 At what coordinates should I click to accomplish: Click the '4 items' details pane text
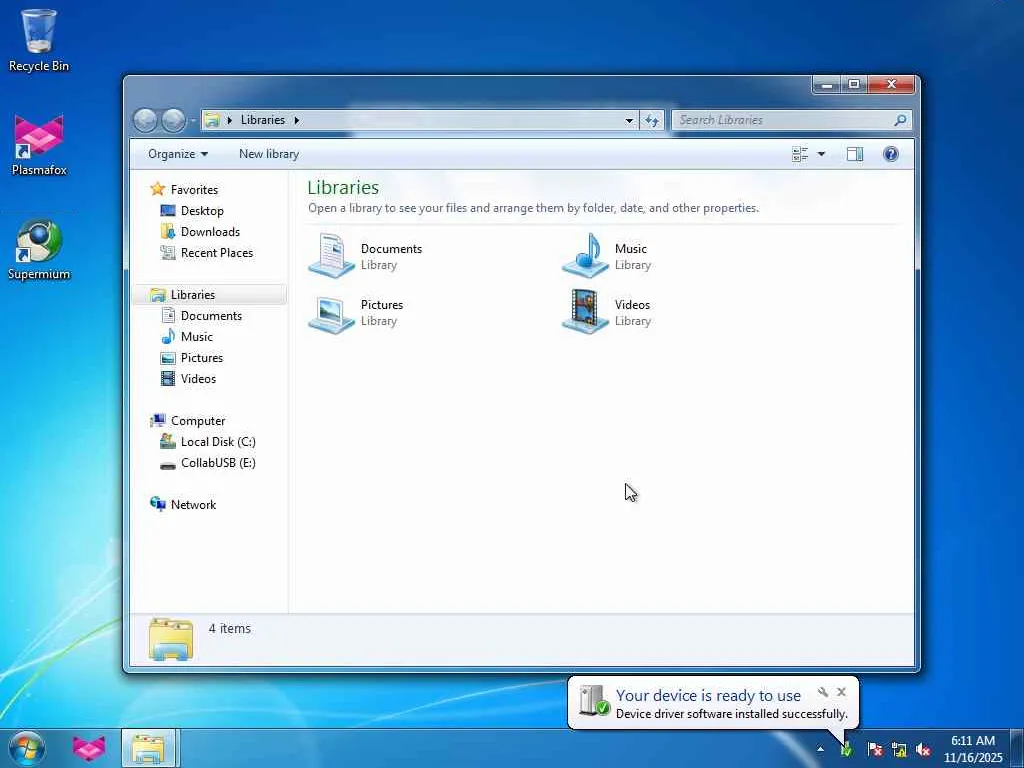point(229,628)
